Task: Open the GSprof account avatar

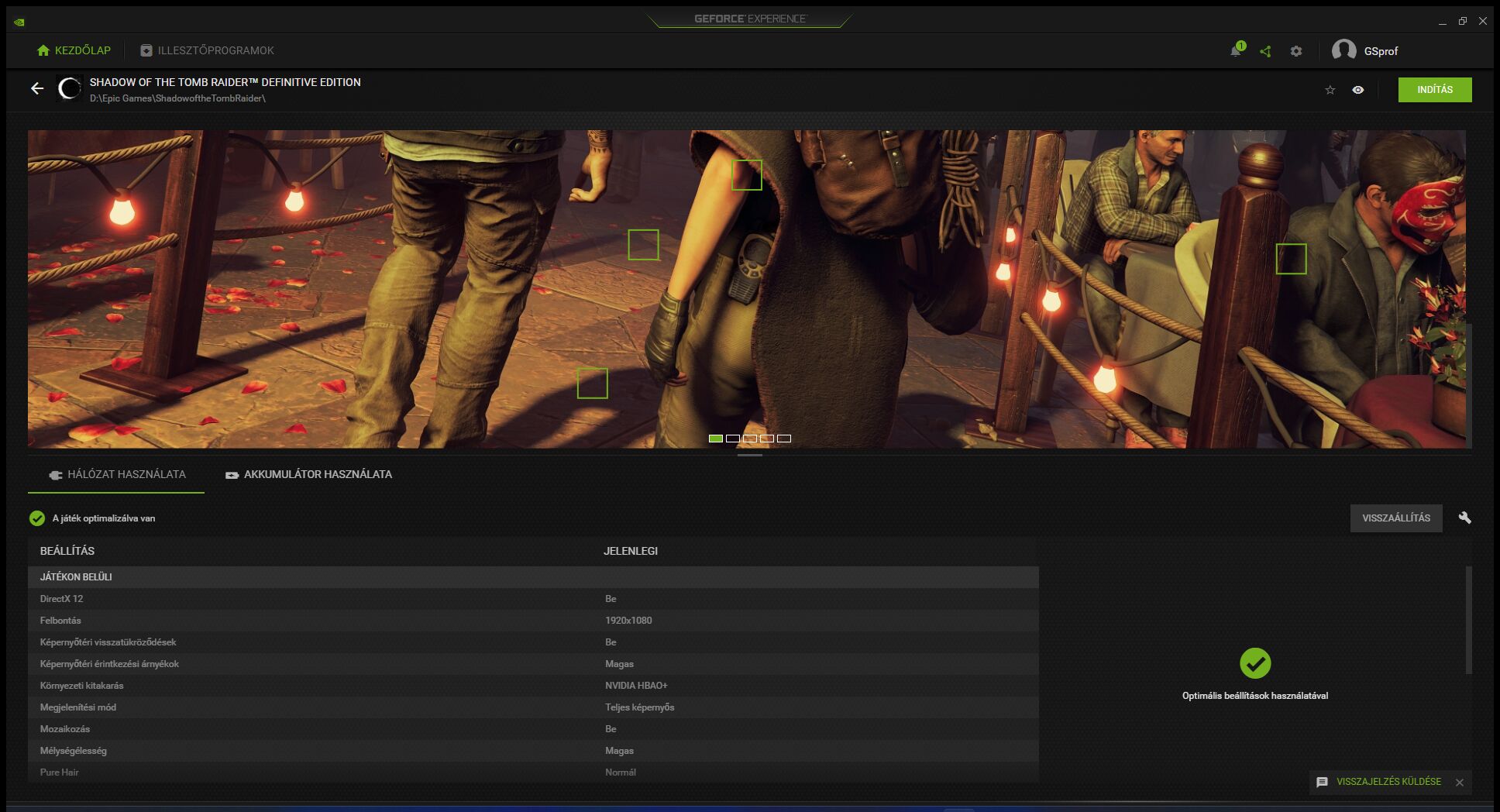Action: click(x=1343, y=50)
